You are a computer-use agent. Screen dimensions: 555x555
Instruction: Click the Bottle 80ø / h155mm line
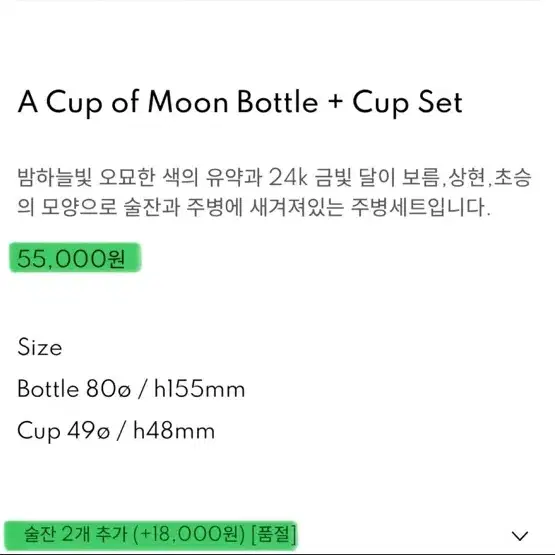tap(131, 389)
